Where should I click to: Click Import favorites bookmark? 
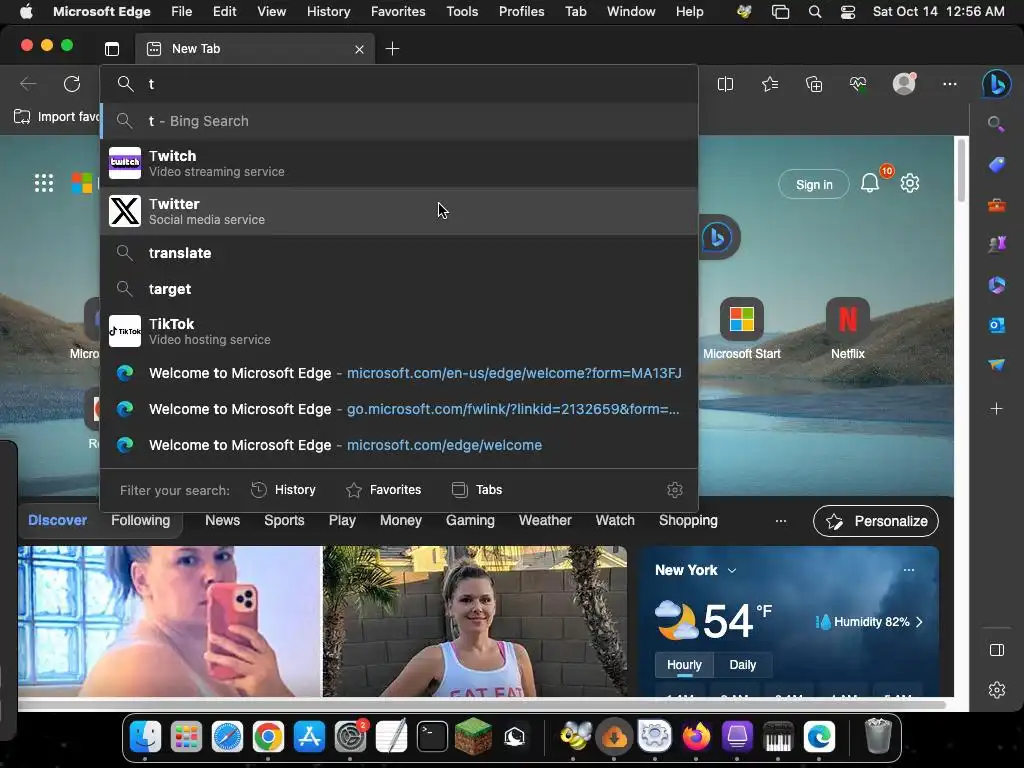pos(56,117)
